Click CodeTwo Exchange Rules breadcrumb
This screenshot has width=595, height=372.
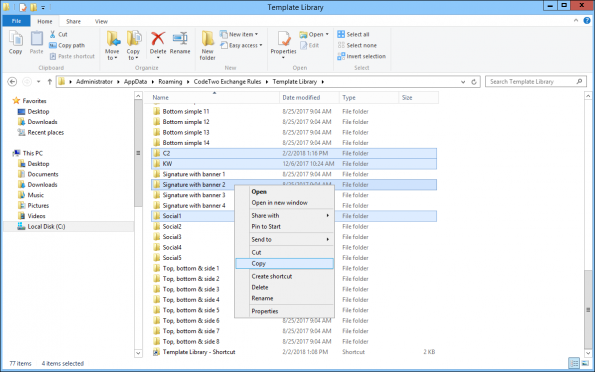pos(227,82)
